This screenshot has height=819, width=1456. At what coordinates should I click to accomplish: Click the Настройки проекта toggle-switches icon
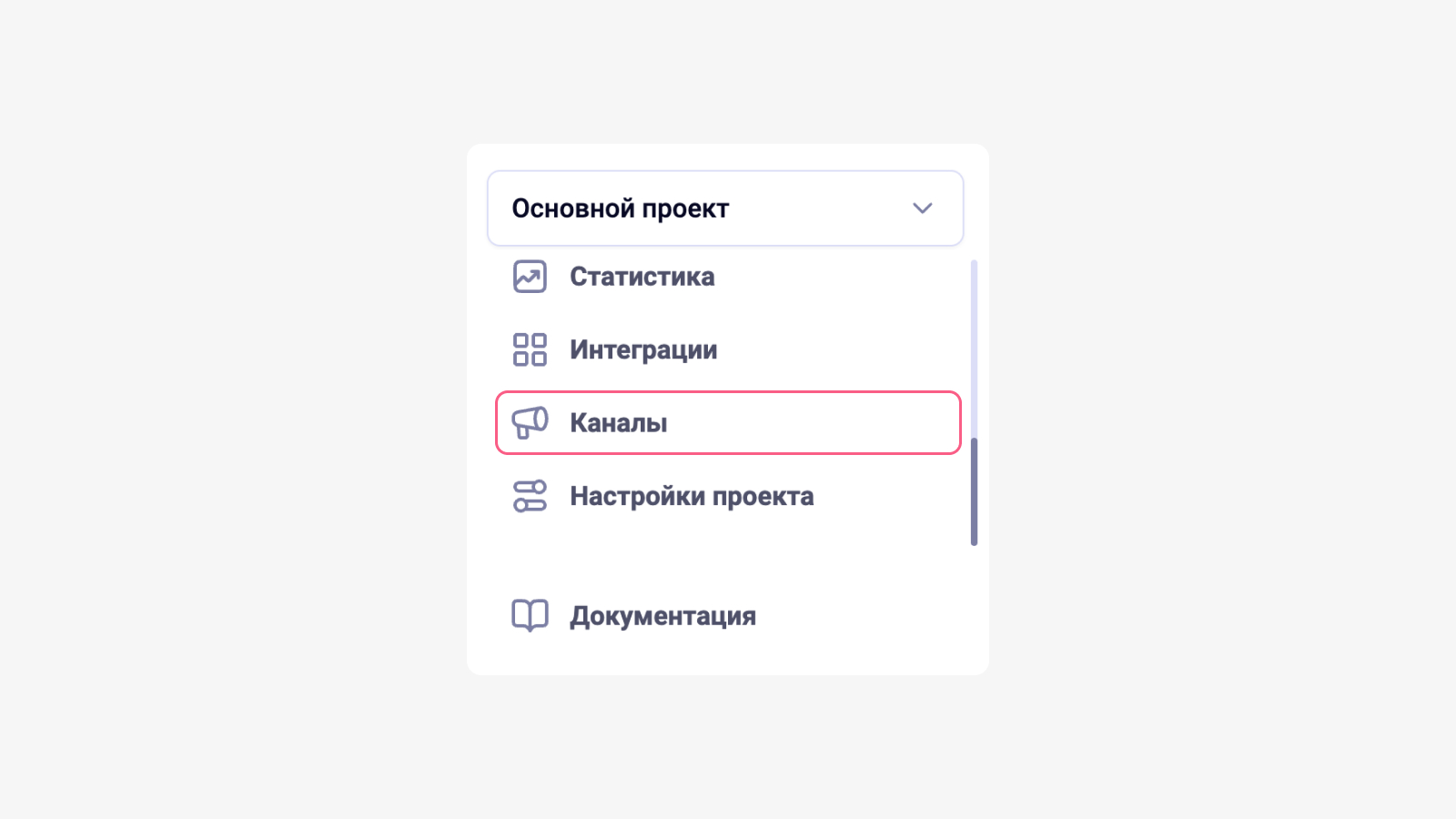(530, 496)
